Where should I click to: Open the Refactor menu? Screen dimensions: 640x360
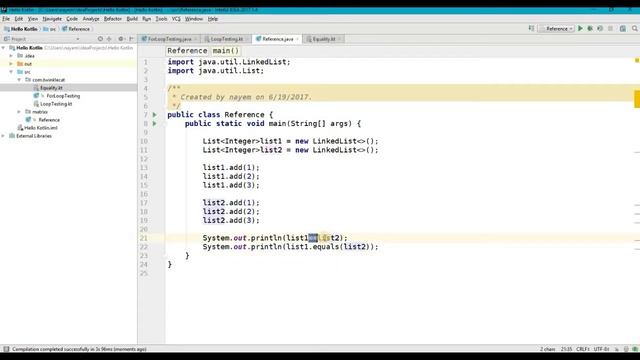[113, 19]
